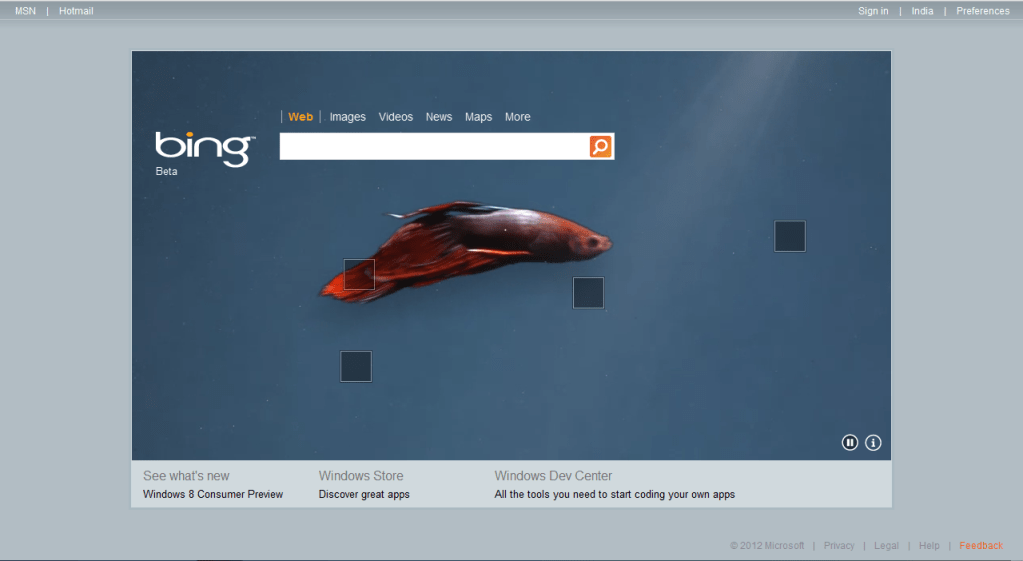Viewport: 1023px width, 561px height.
Task: Click the hotspot square below the fish
Action: pyautogui.click(x=356, y=366)
